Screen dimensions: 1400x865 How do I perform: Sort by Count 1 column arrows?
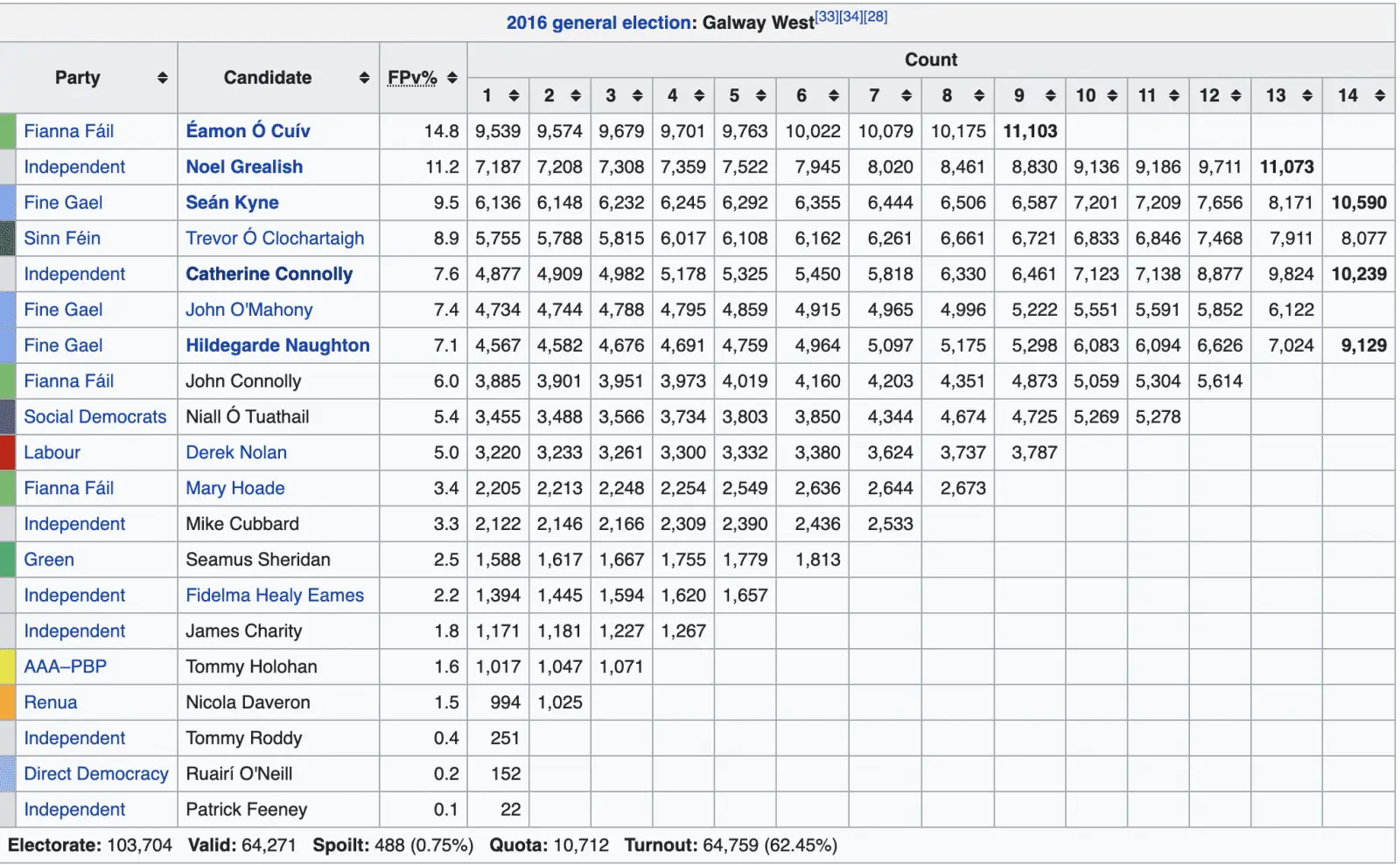pos(514,96)
